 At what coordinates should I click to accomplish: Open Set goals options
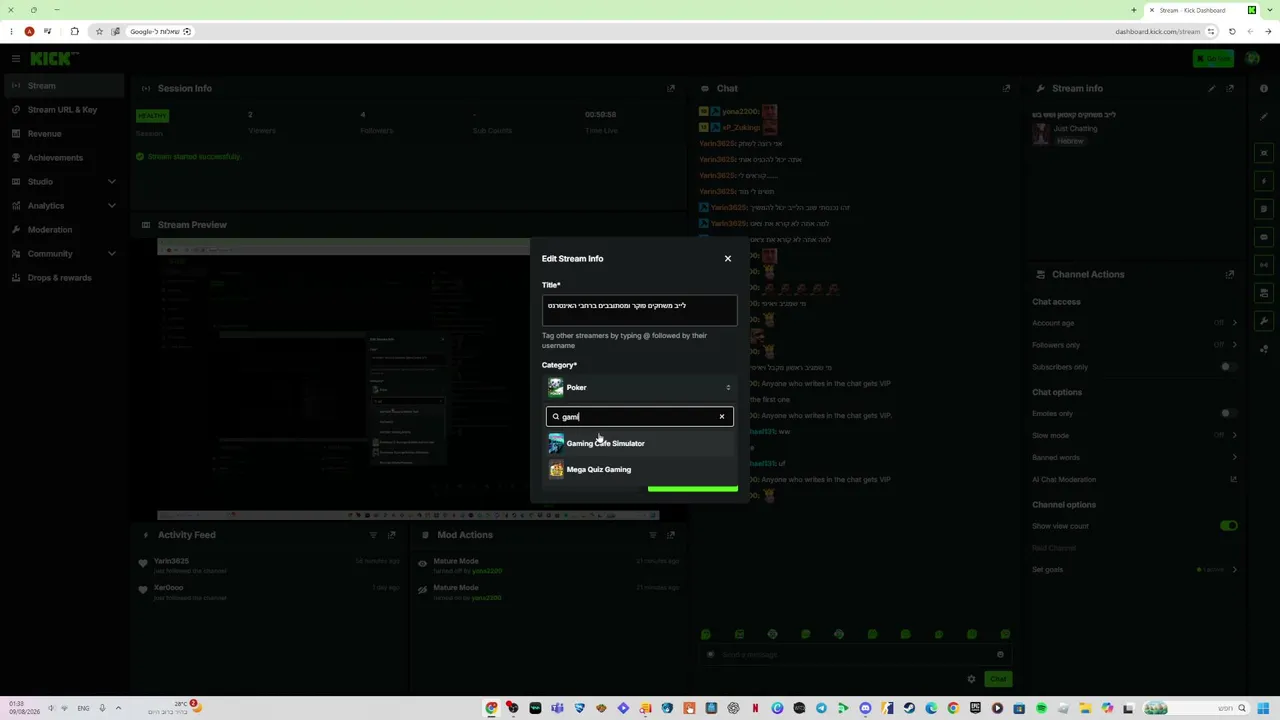pyautogui.click(x=1135, y=570)
